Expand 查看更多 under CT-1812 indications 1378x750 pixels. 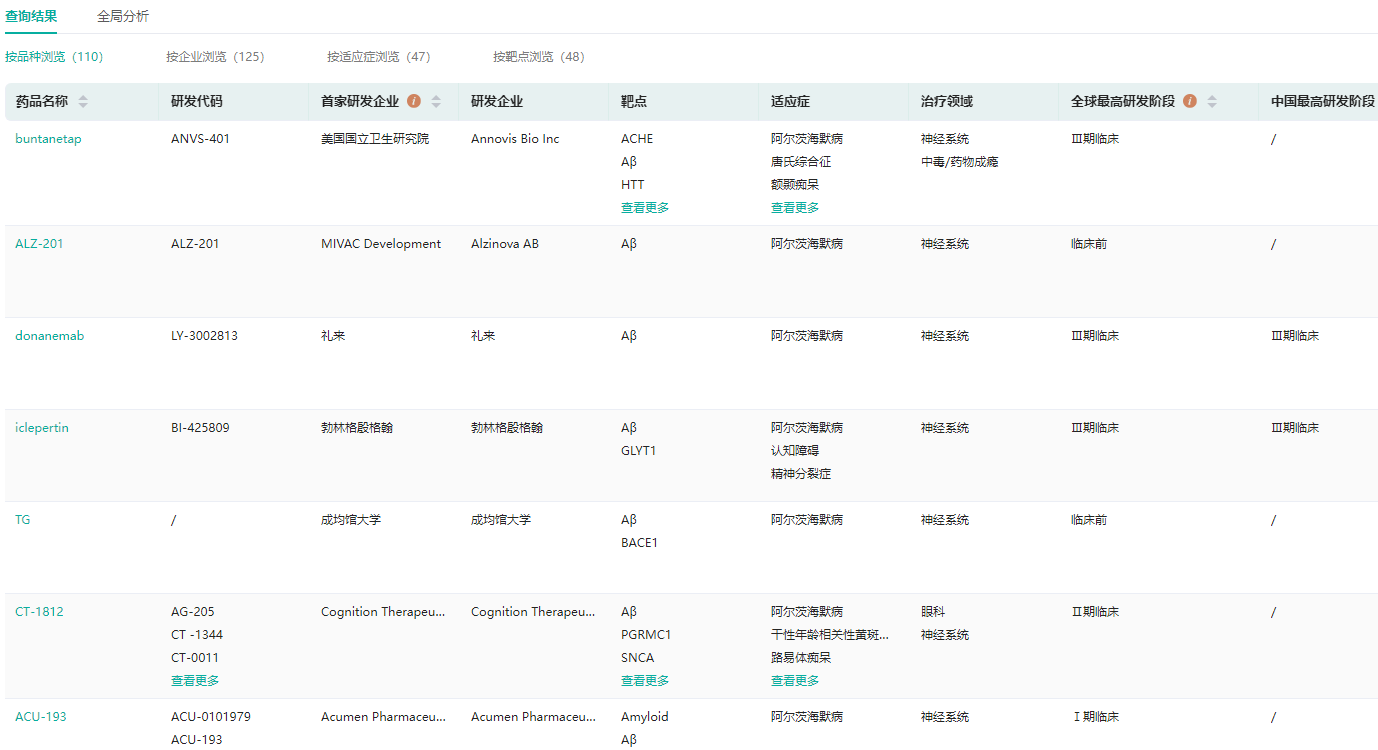(795, 681)
